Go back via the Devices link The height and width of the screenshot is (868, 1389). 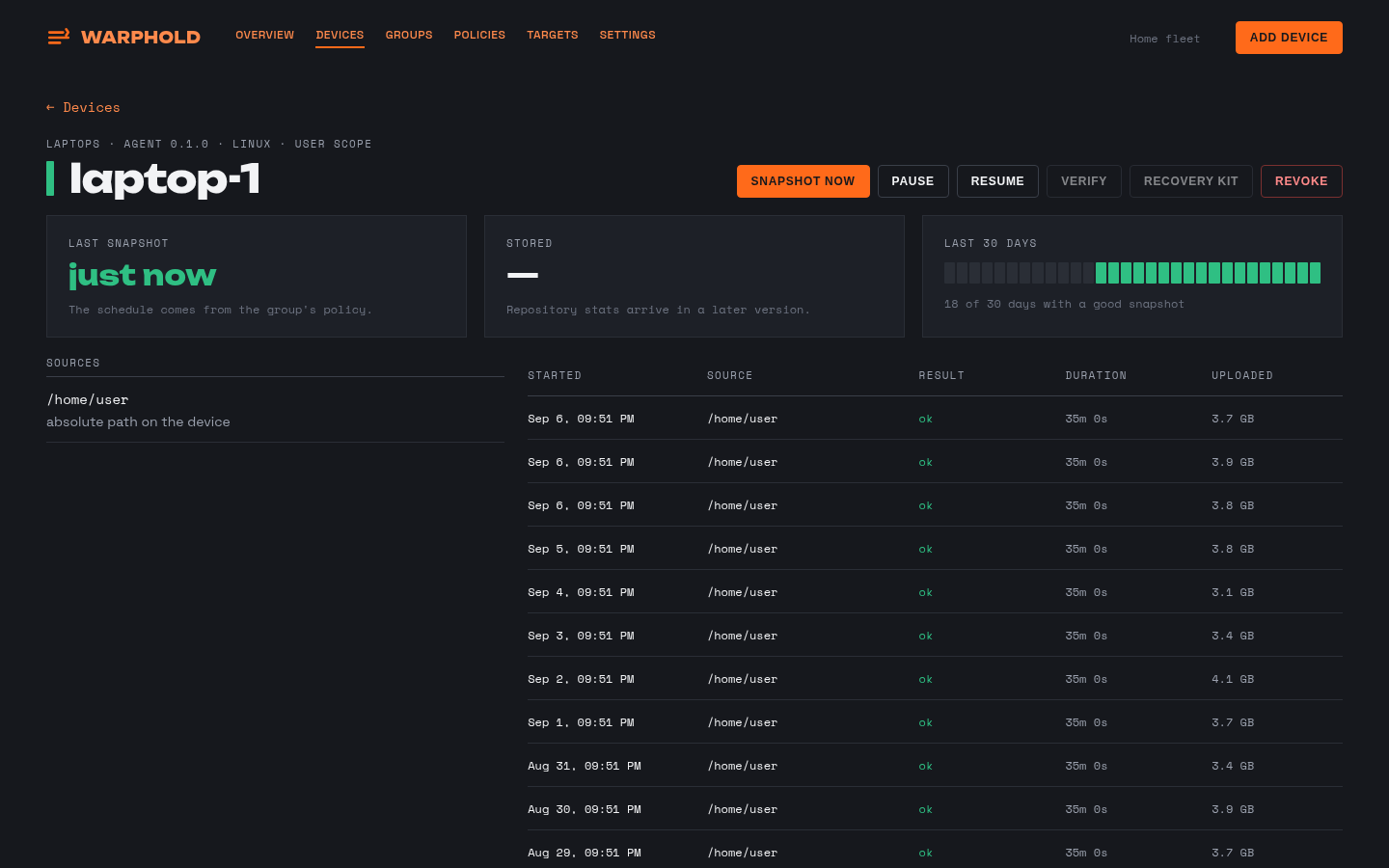coord(83,107)
